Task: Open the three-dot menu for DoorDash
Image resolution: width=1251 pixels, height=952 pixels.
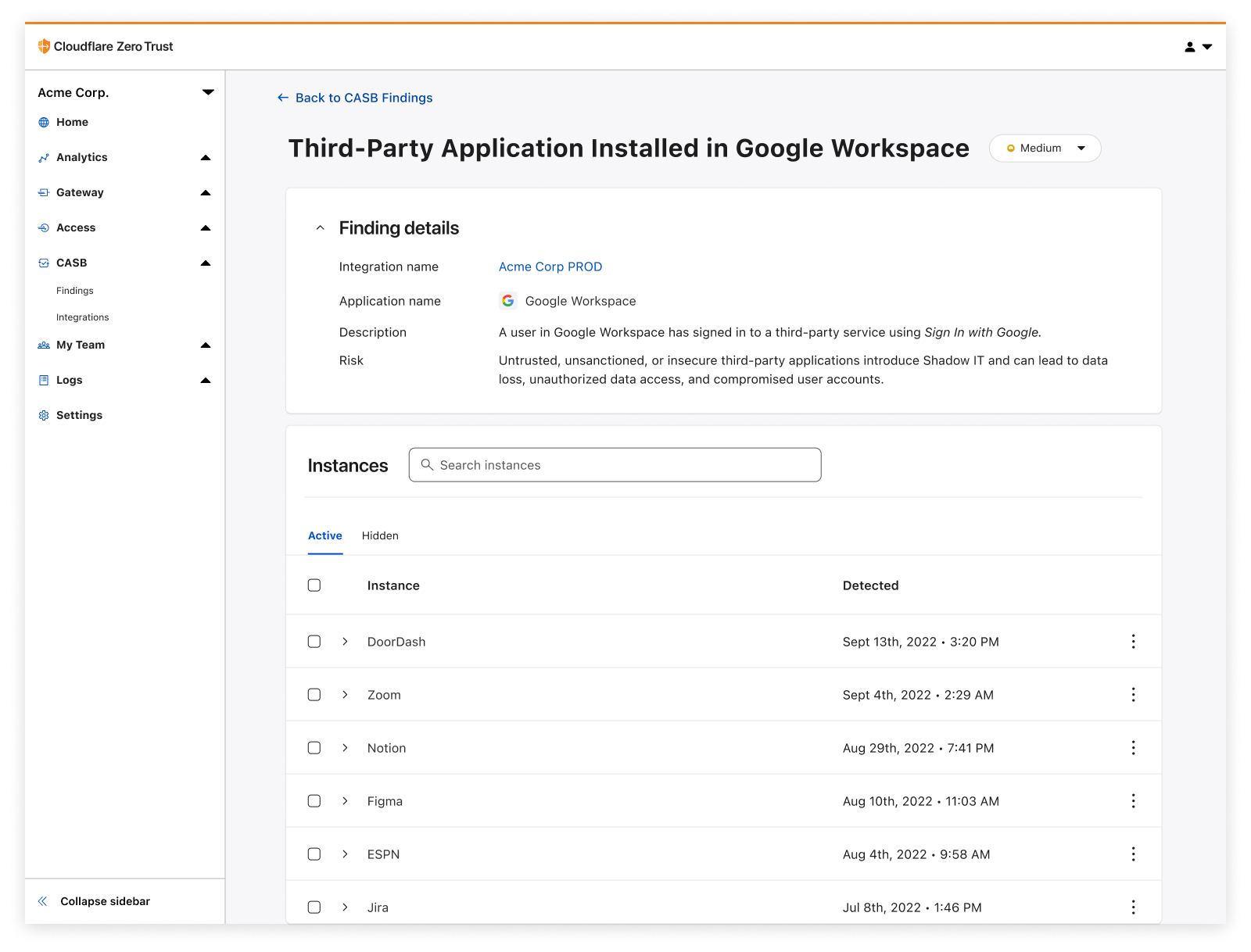Action: [x=1133, y=642]
